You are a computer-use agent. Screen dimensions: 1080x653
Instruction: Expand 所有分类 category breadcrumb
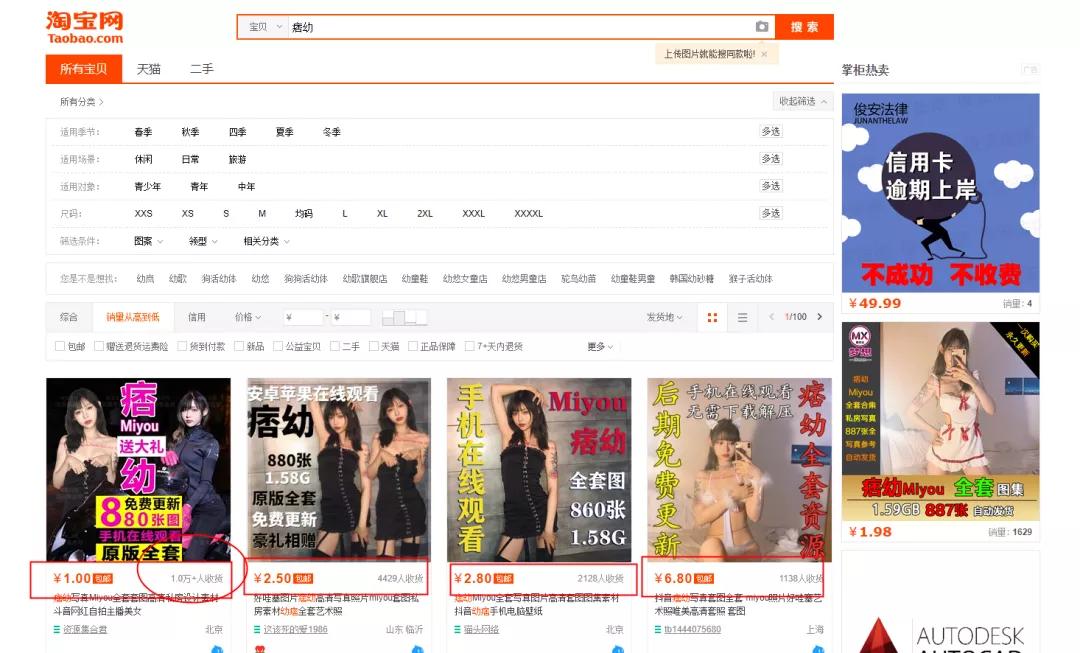click(x=81, y=101)
